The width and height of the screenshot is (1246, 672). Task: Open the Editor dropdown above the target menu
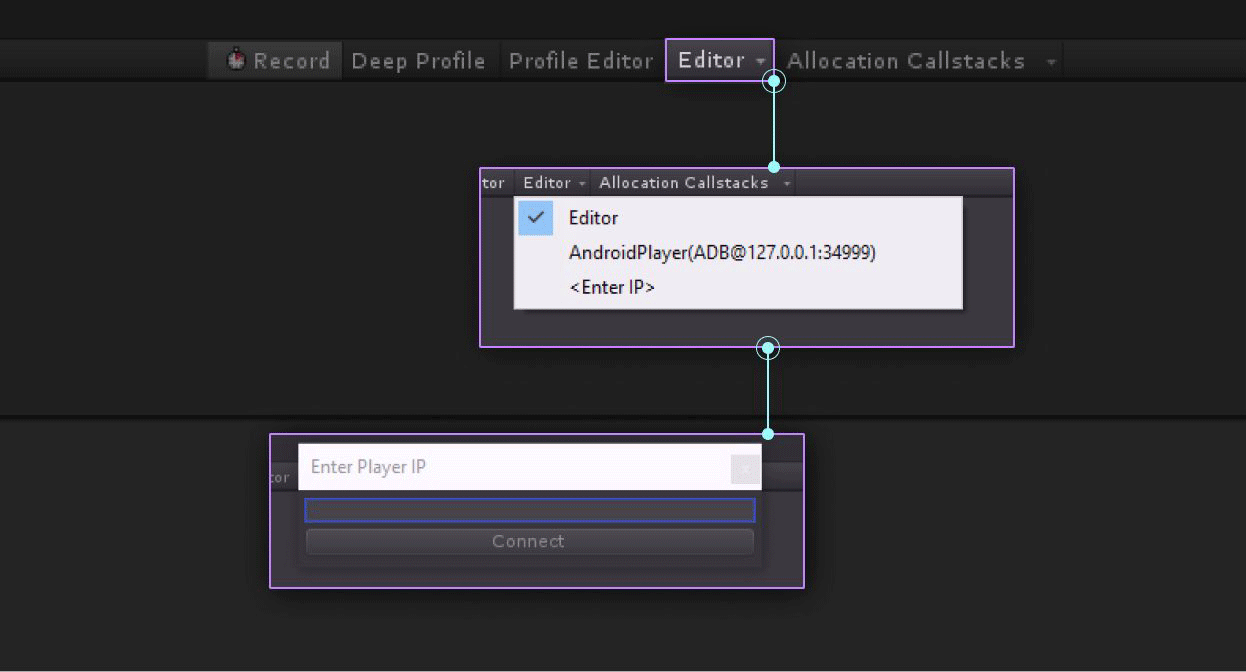554,183
